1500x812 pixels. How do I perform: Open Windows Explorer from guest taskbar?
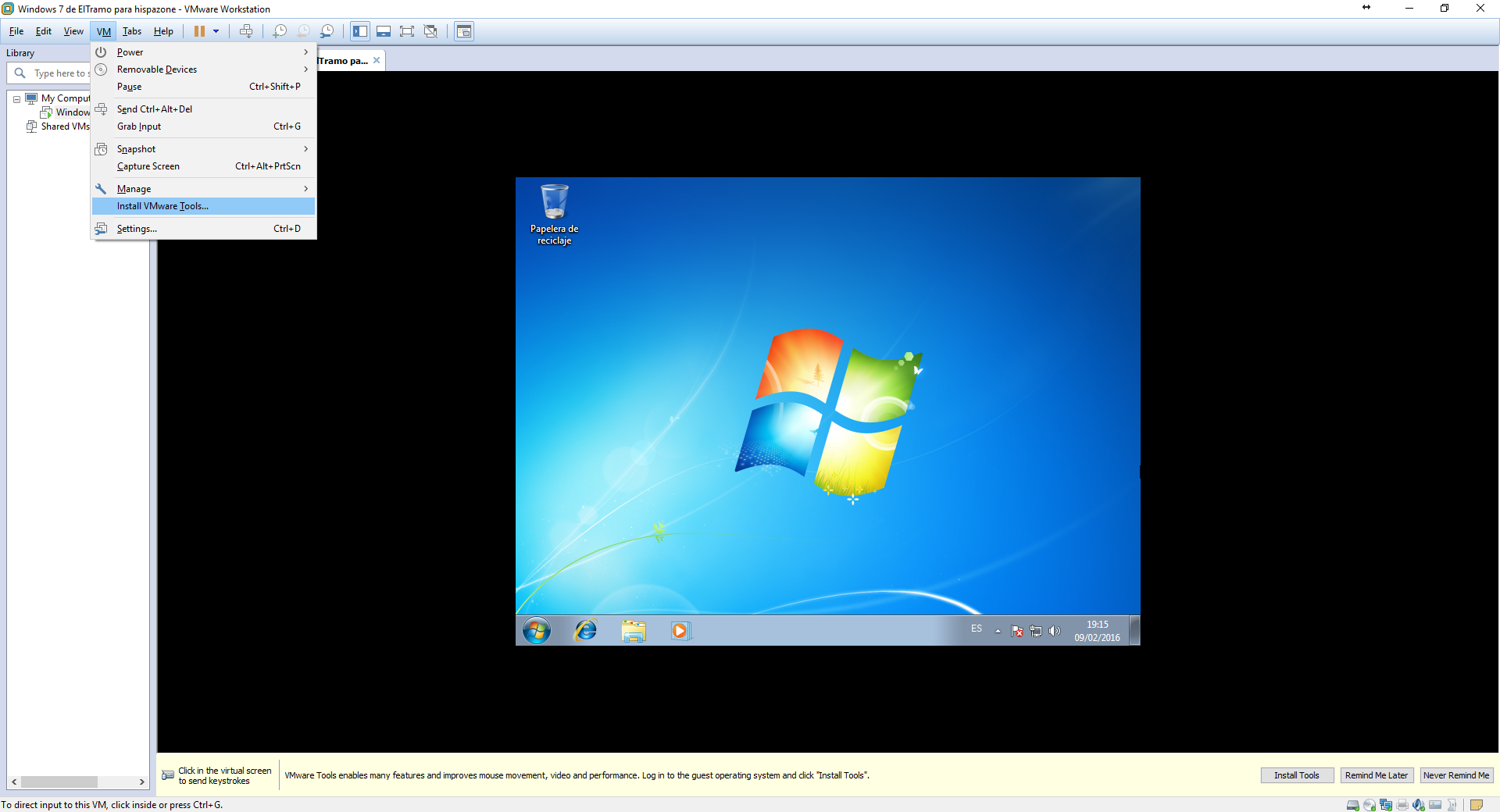634,630
